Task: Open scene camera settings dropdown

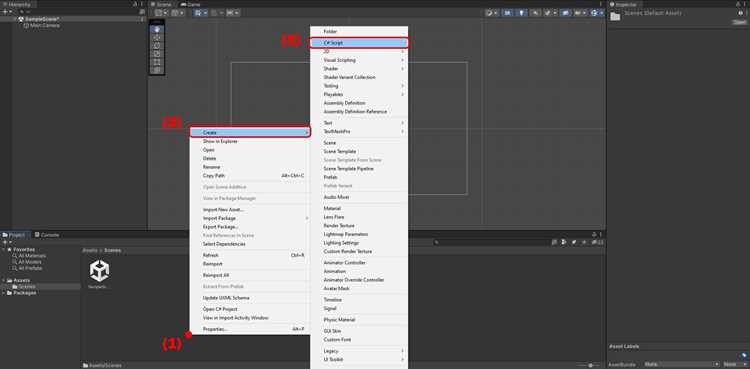Action: click(x=582, y=13)
